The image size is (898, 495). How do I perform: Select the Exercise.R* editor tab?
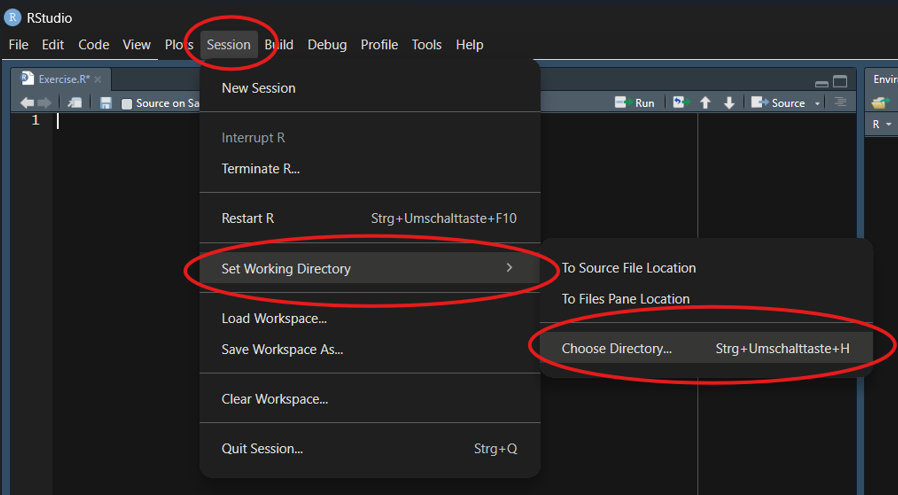tap(61, 79)
